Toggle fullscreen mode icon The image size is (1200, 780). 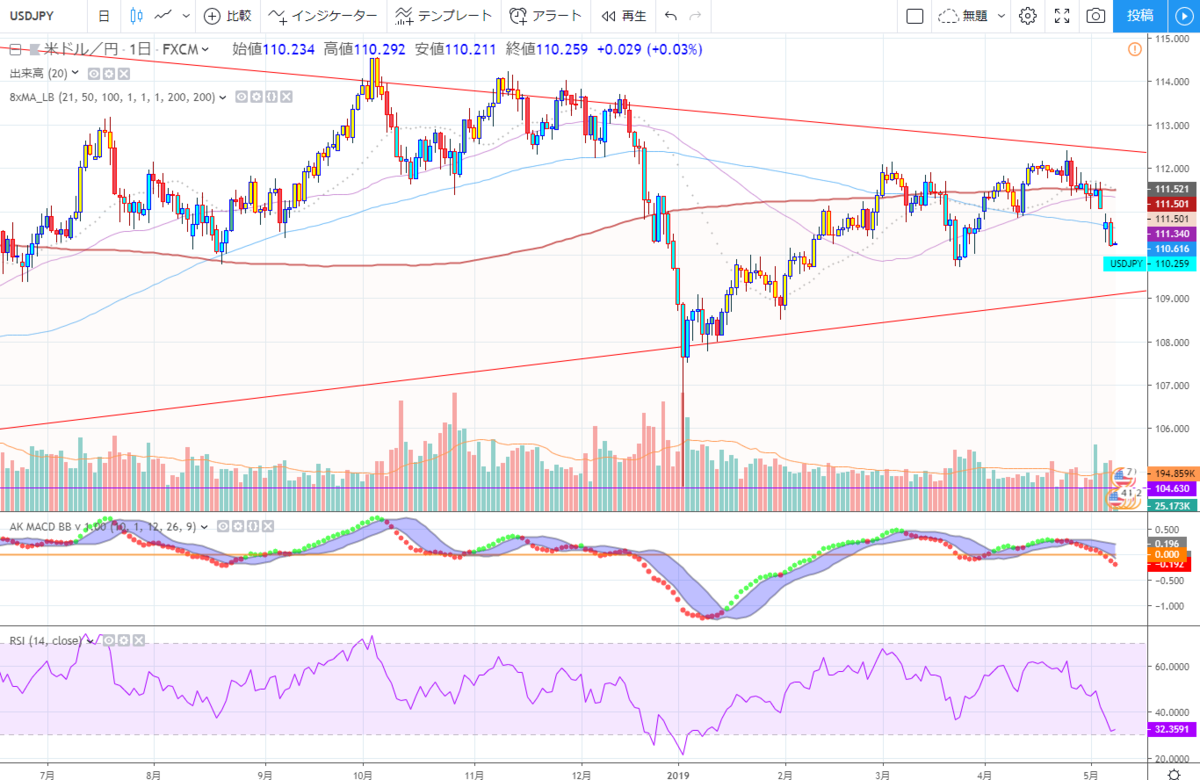coord(1063,16)
